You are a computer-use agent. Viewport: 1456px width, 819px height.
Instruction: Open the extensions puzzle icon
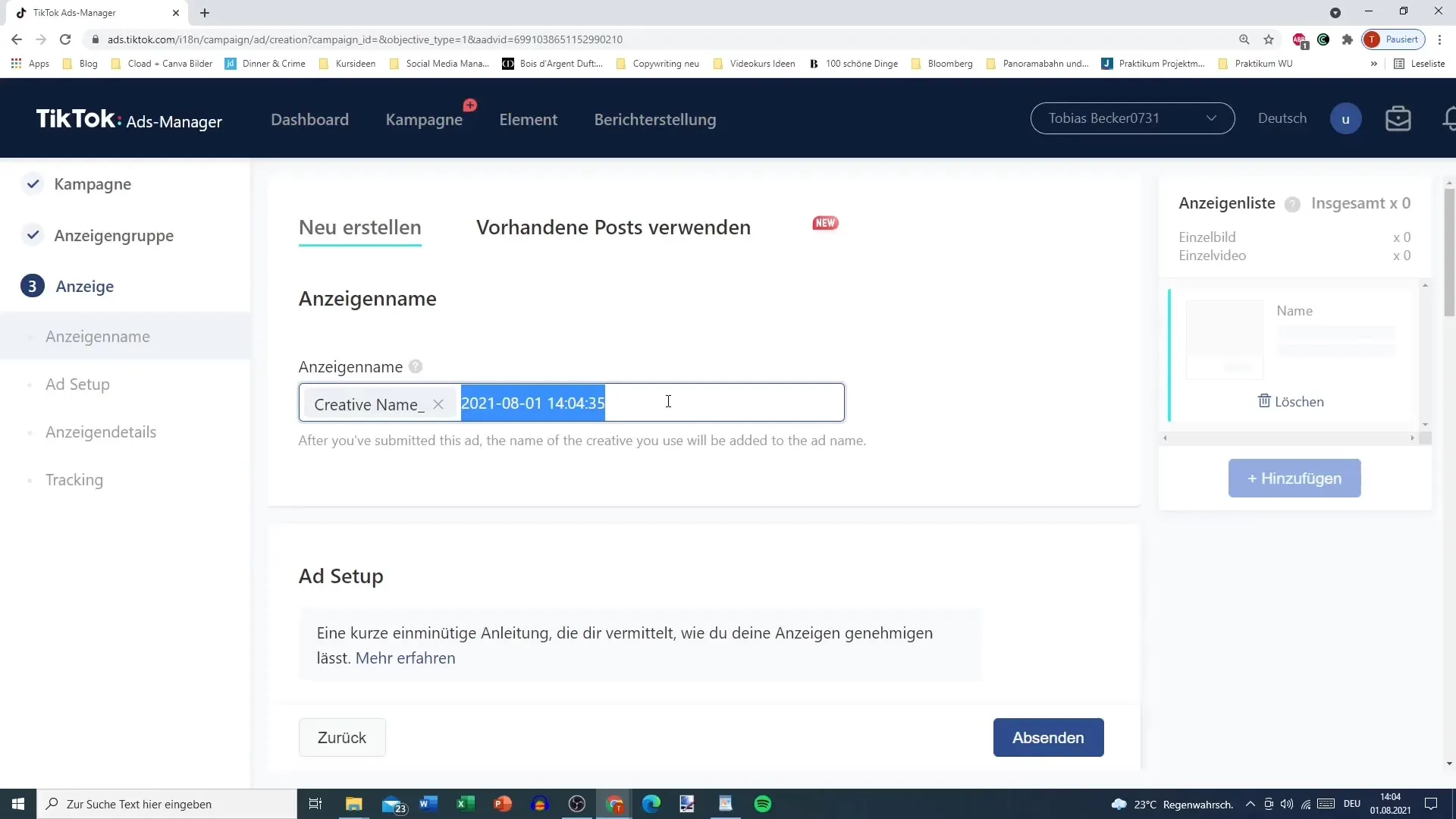(1348, 39)
